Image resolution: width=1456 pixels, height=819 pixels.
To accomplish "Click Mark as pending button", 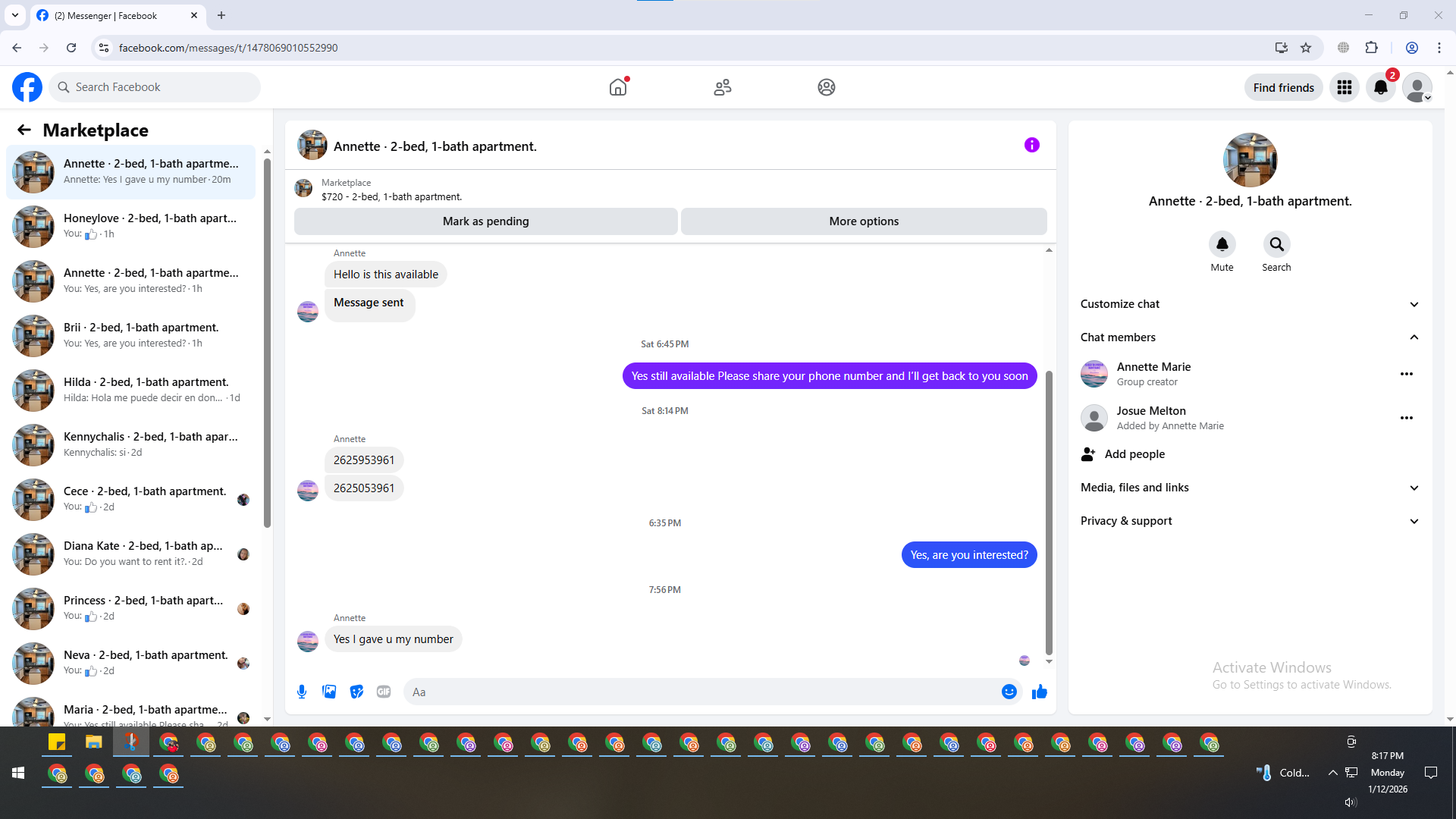I will [x=485, y=221].
